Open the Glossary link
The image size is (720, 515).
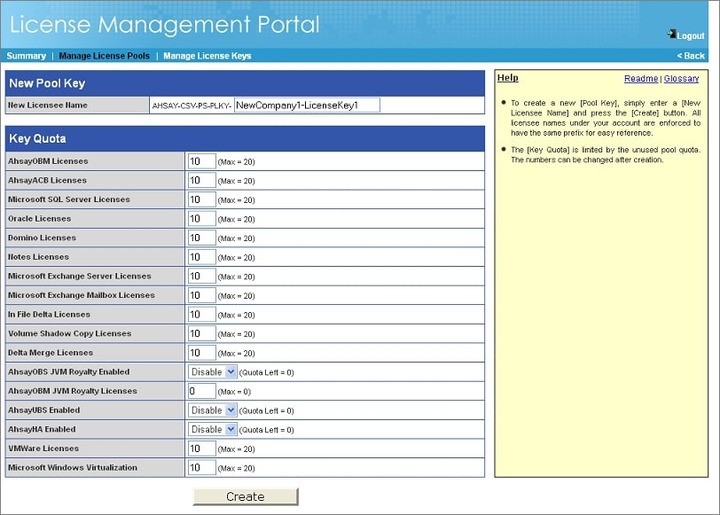pos(681,78)
